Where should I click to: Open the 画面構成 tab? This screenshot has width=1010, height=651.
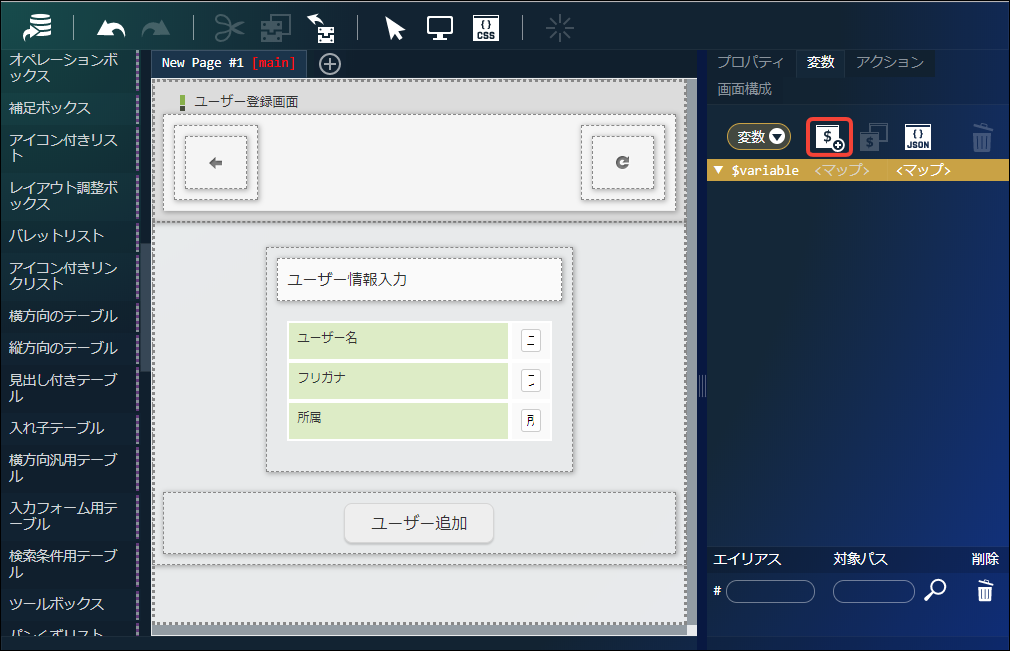(x=745, y=89)
